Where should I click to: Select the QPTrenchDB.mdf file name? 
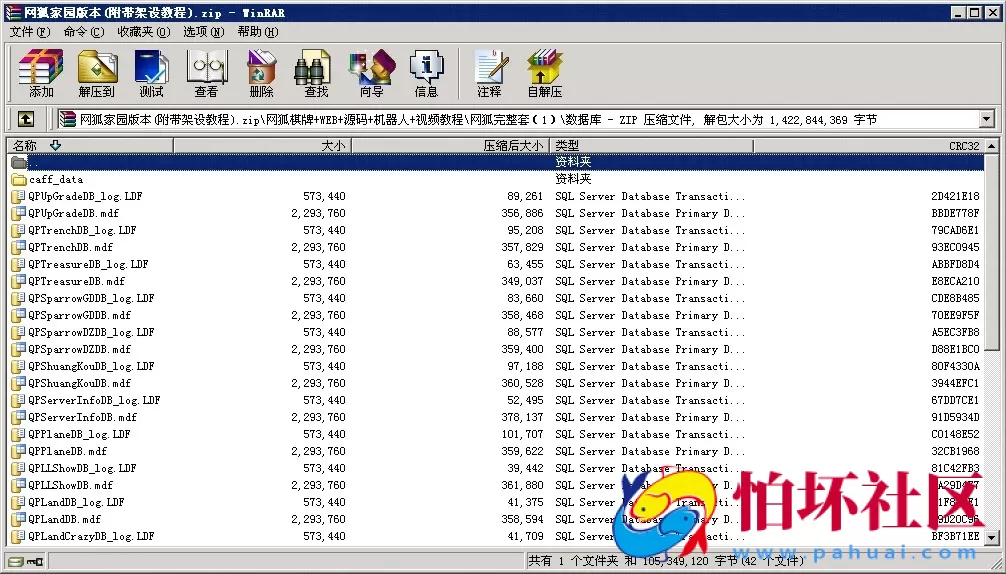(x=71, y=247)
